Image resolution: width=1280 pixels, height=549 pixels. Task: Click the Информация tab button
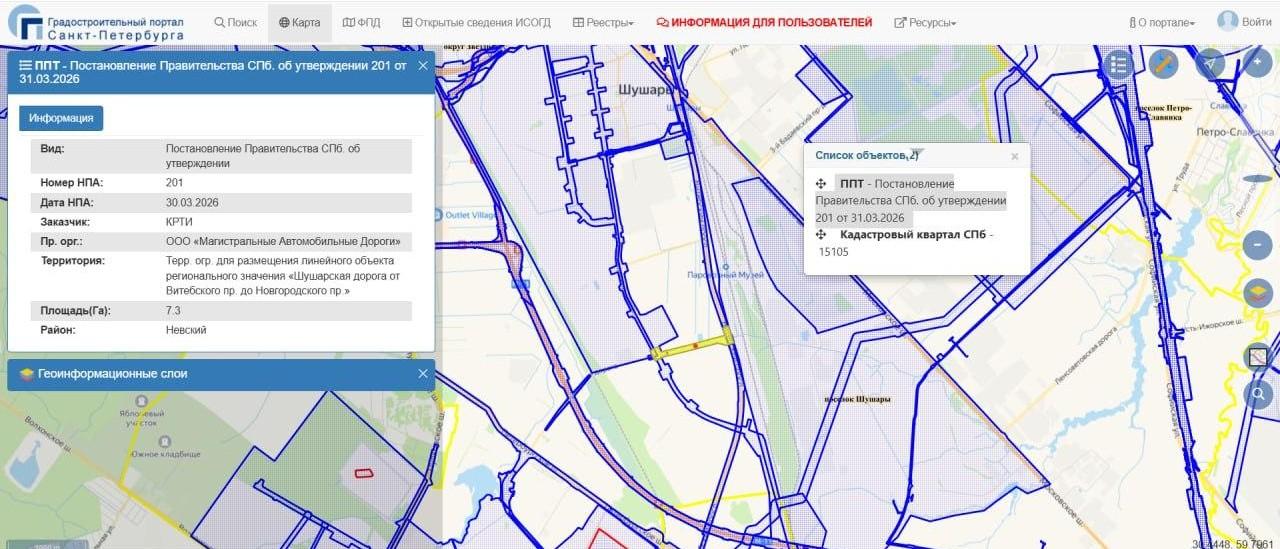pyautogui.click(x=61, y=118)
